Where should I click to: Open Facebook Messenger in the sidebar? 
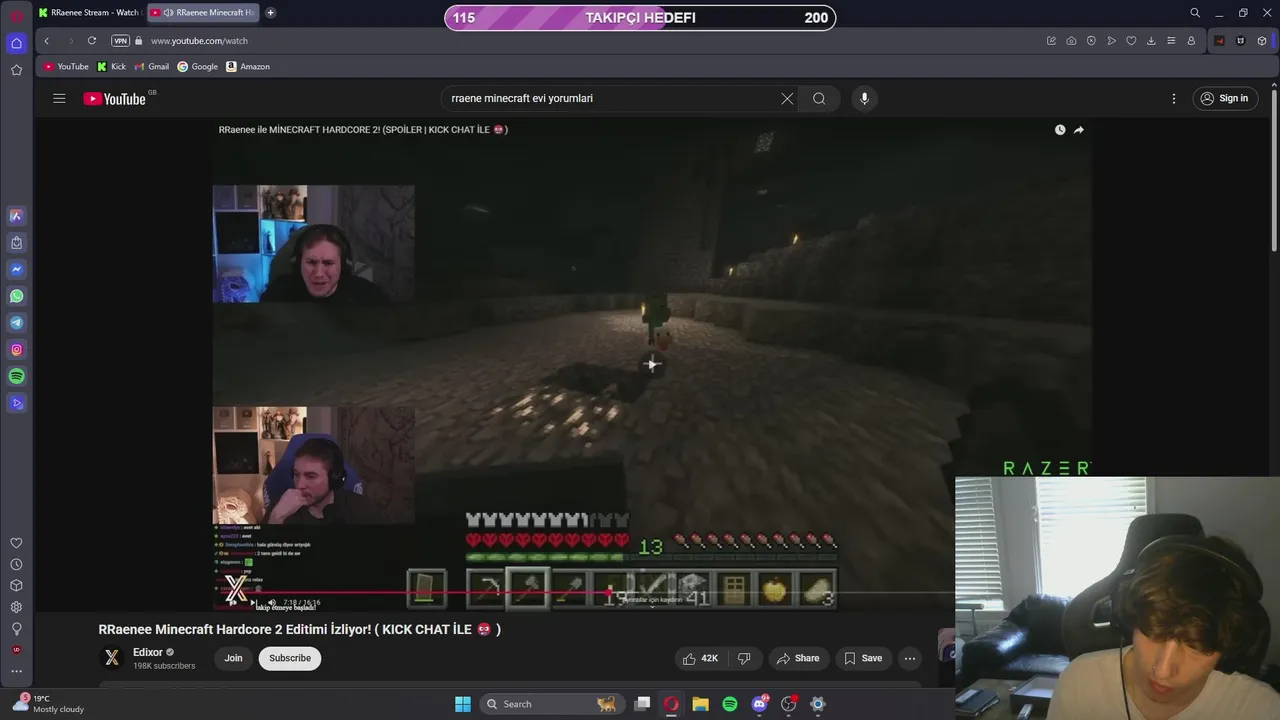point(16,269)
